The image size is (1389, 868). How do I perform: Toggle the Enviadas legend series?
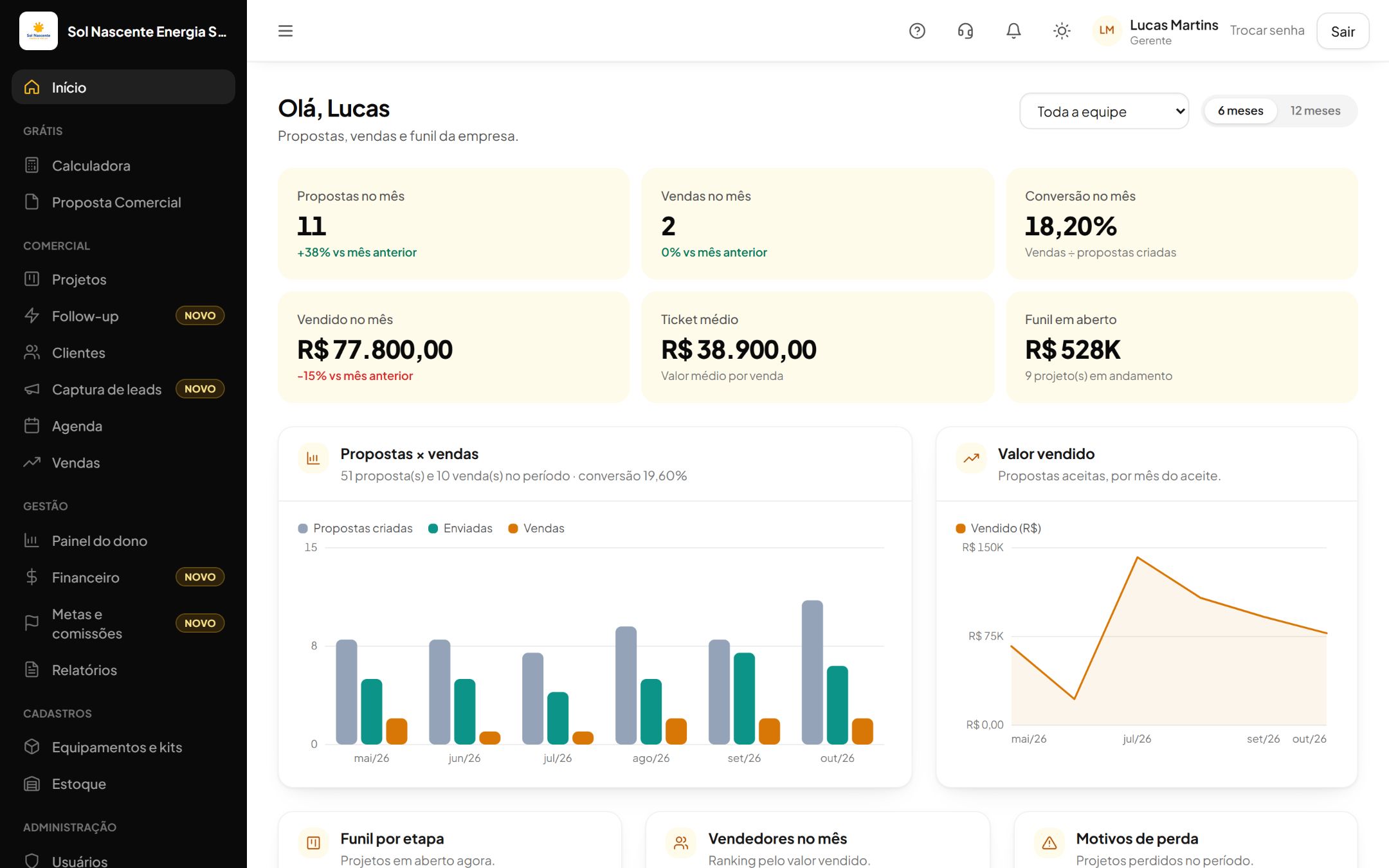tap(460, 529)
